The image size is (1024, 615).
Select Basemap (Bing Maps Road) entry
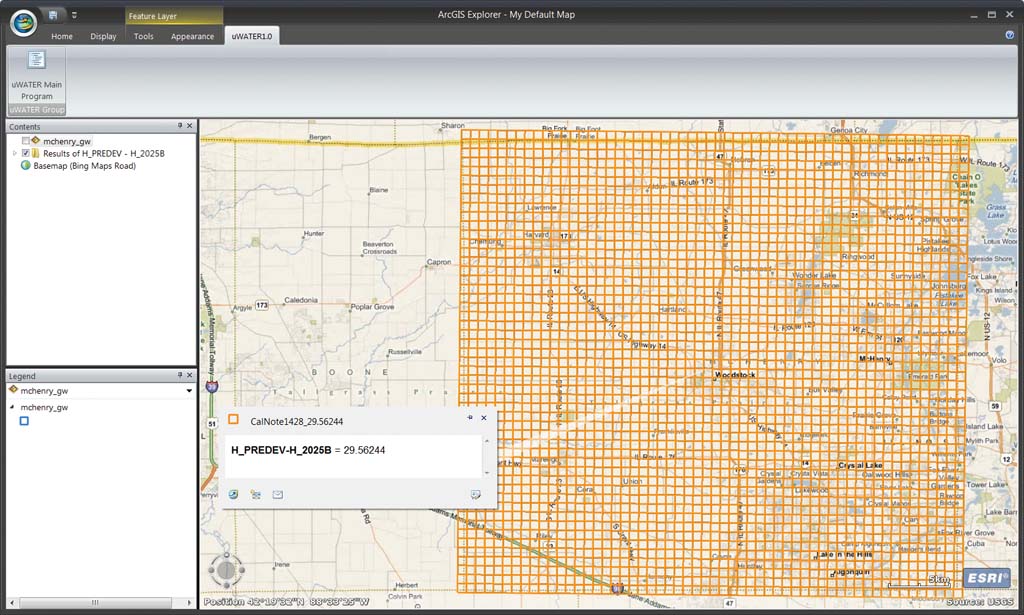[x=84, y=166]
